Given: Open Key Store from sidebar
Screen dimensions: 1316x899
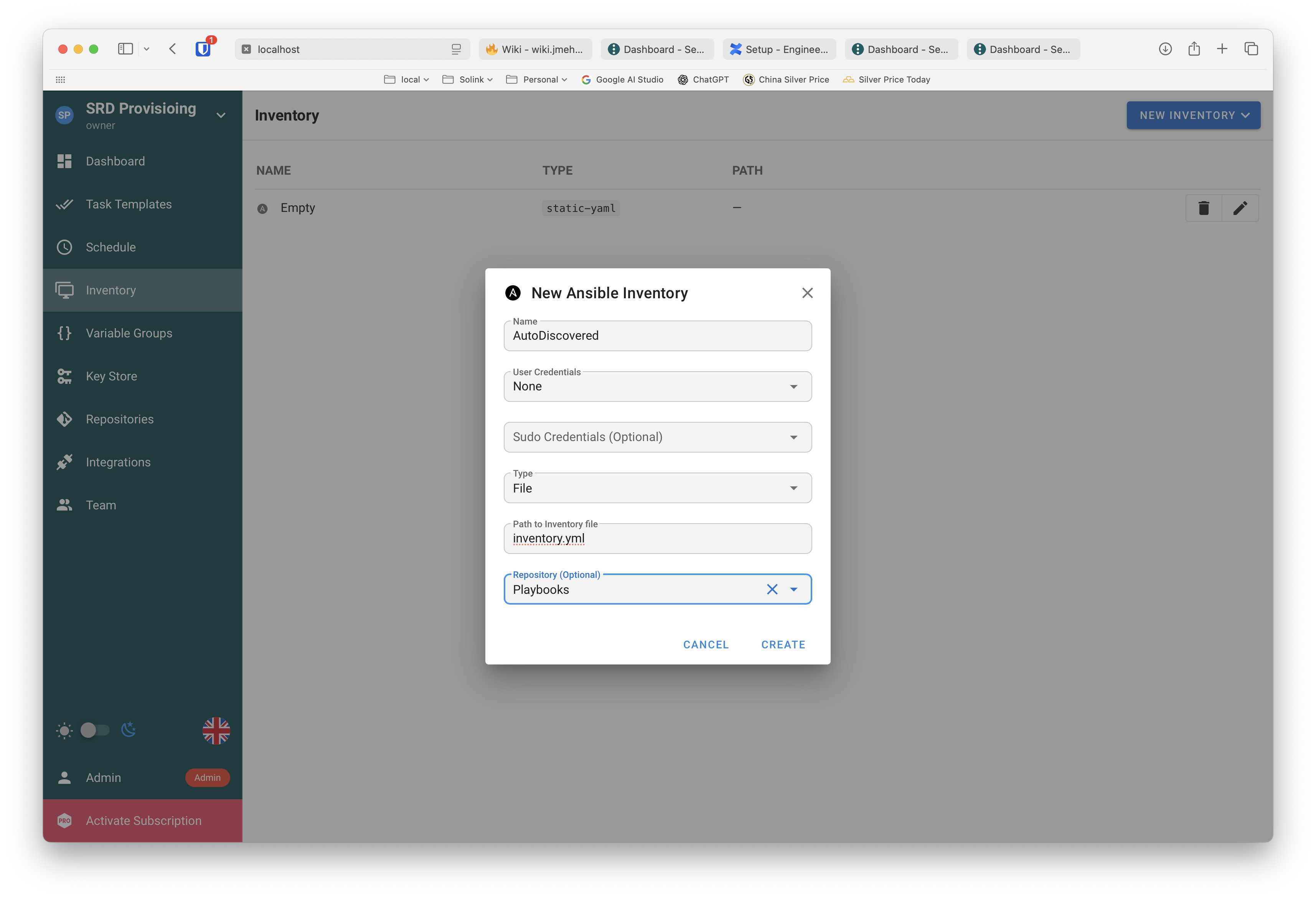Looking at the screenshot, I should click(111, 376).
